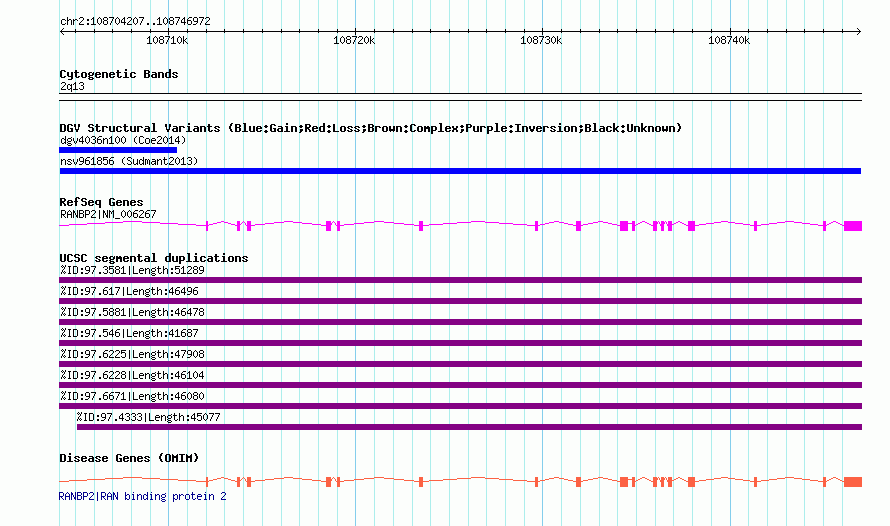This screenshot has width=890, height=526.
Task: Click the %ID:97.4333|Length:45077 duplication label
Action: pyautogui.click(x=149, y=417)
